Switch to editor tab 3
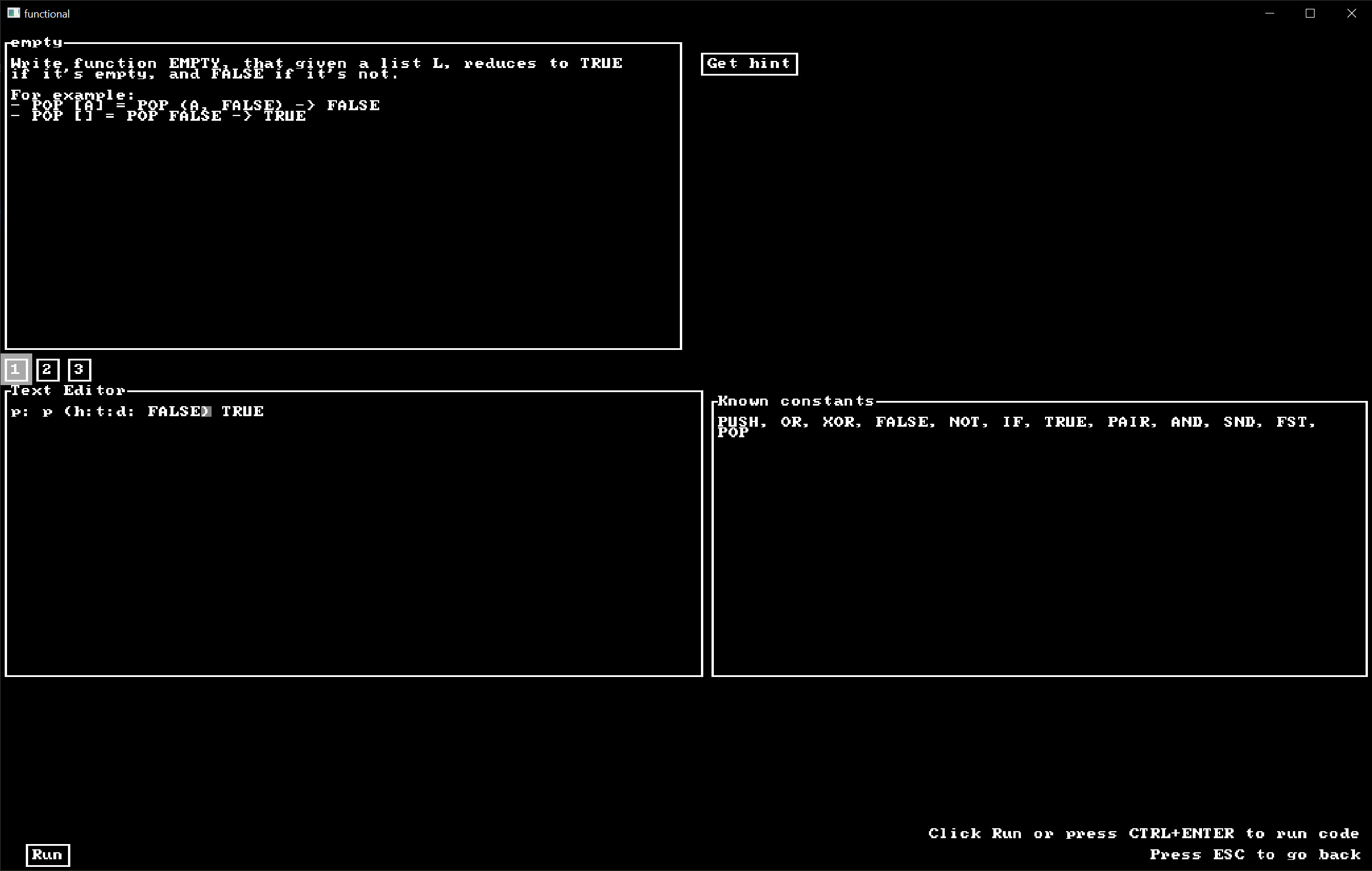Screen dimensions: 1372x871 79,369
